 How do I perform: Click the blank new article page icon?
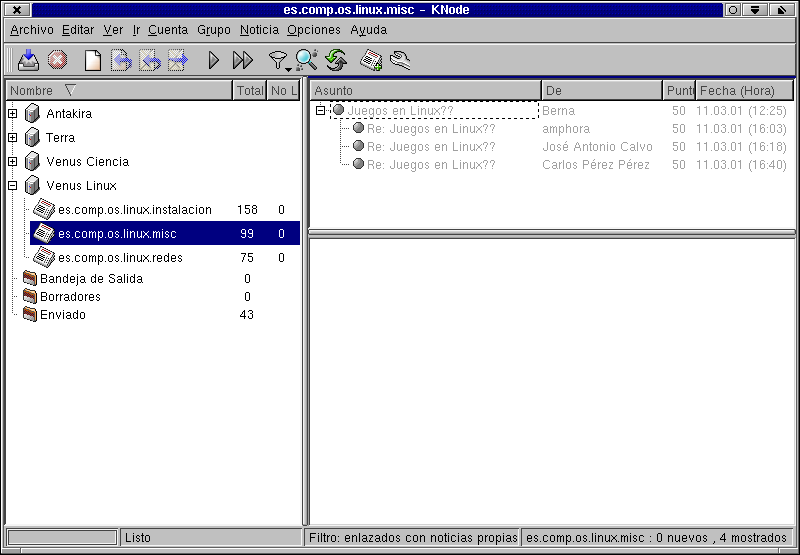click(92, 61)
